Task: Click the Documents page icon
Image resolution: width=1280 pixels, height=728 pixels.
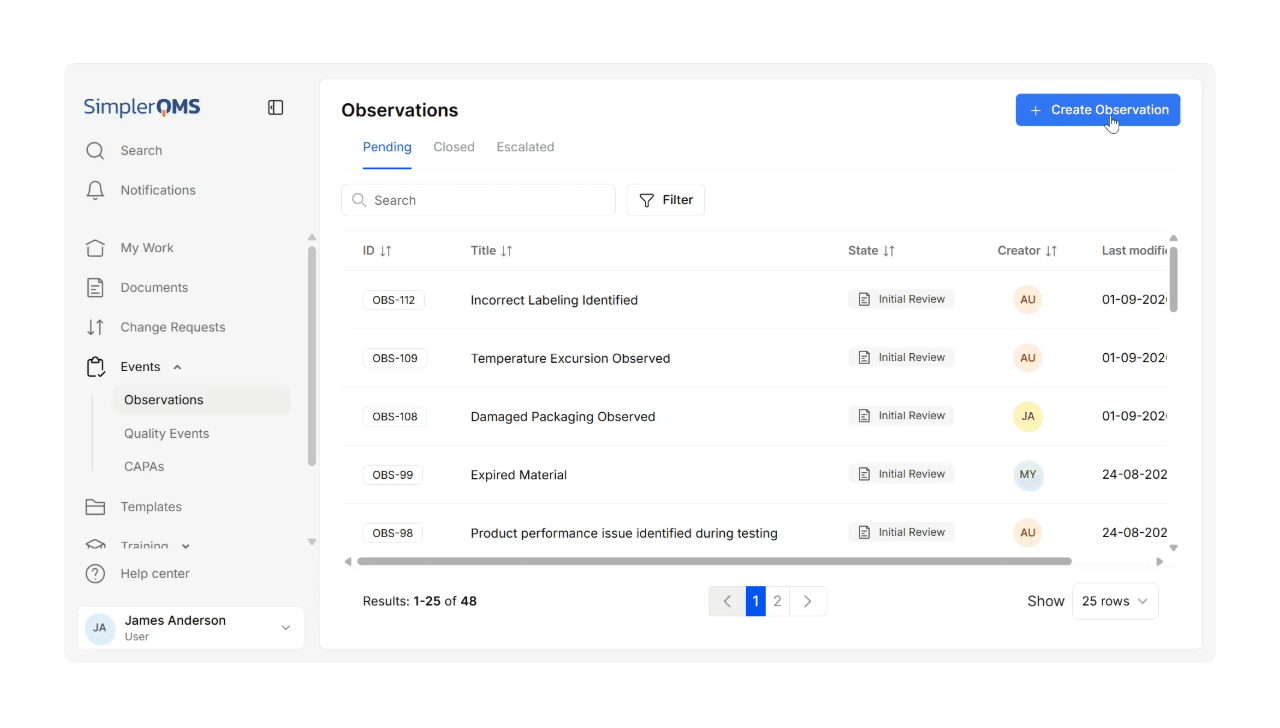Action: (x=95, y=288)
